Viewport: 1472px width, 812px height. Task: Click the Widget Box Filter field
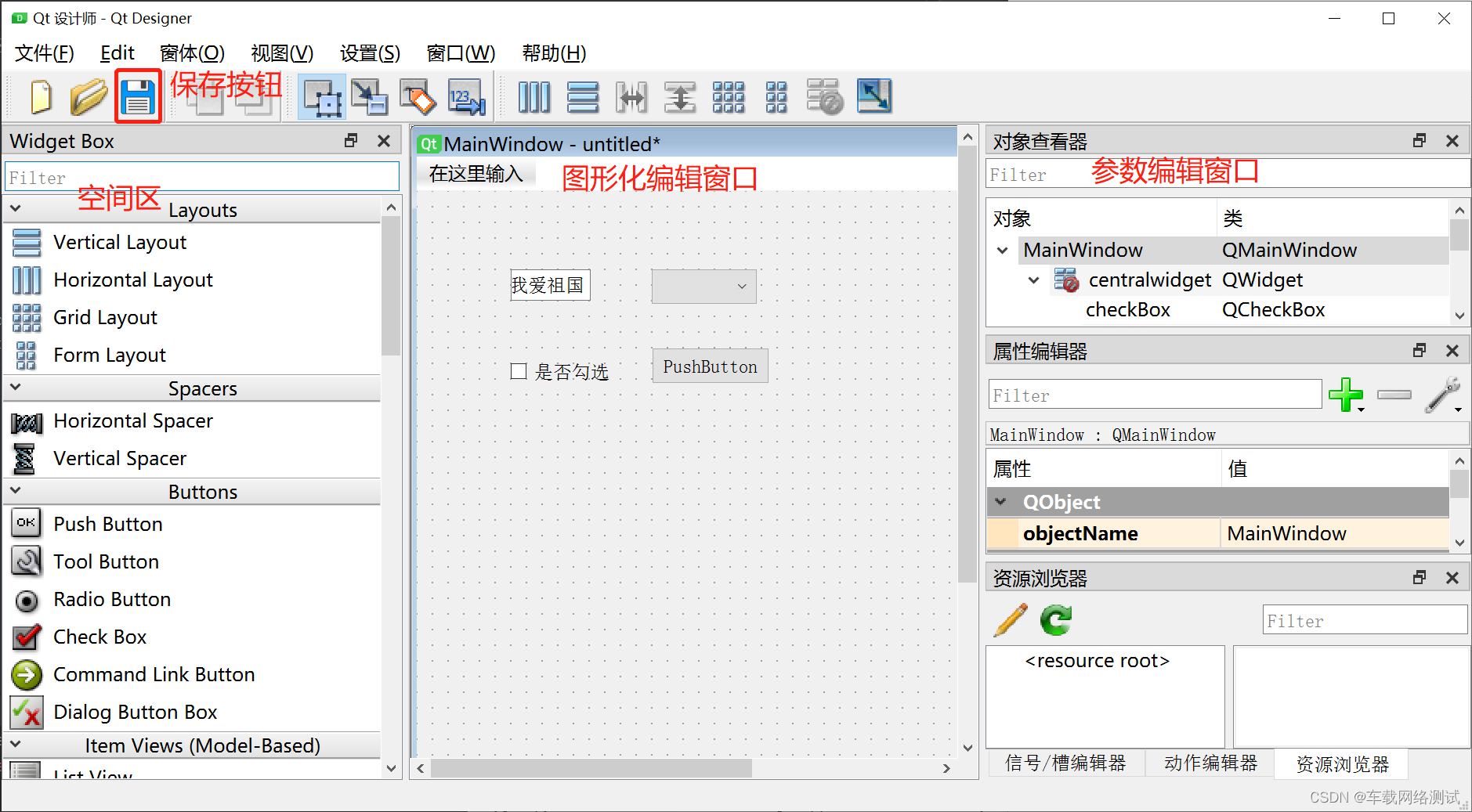click(202, 177)
